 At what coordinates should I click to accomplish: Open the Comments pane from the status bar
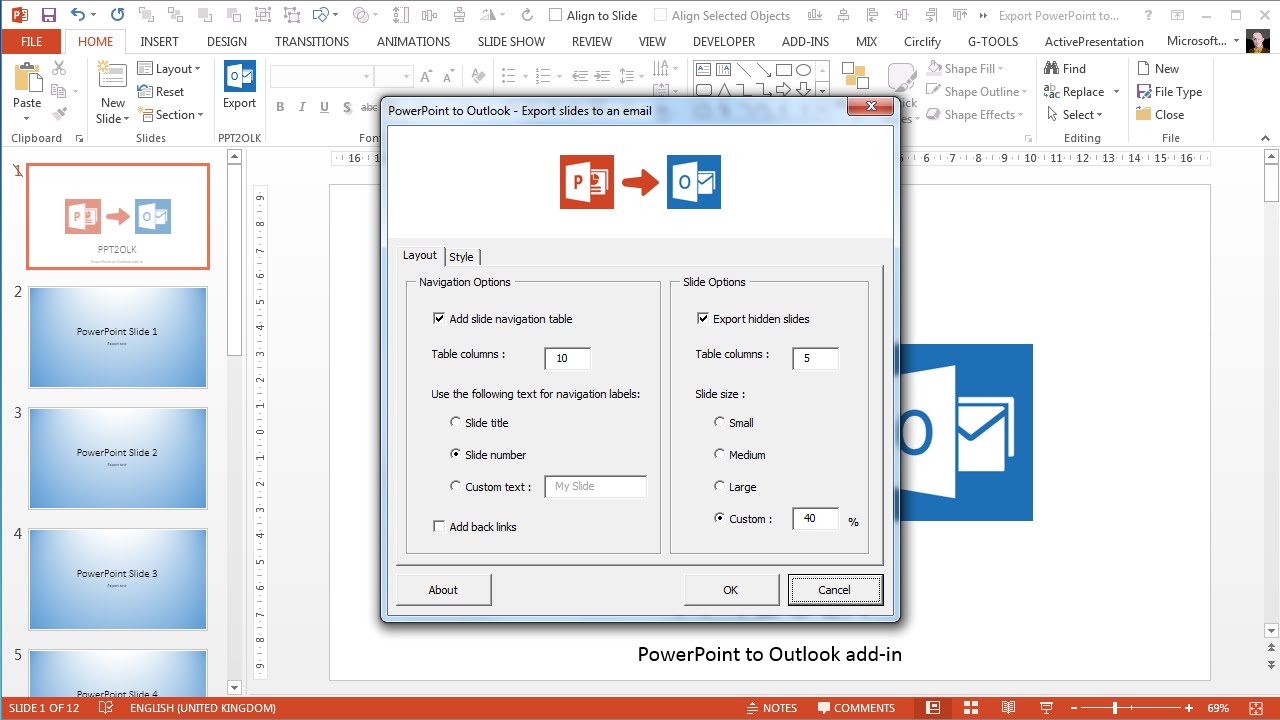point(856,708)
